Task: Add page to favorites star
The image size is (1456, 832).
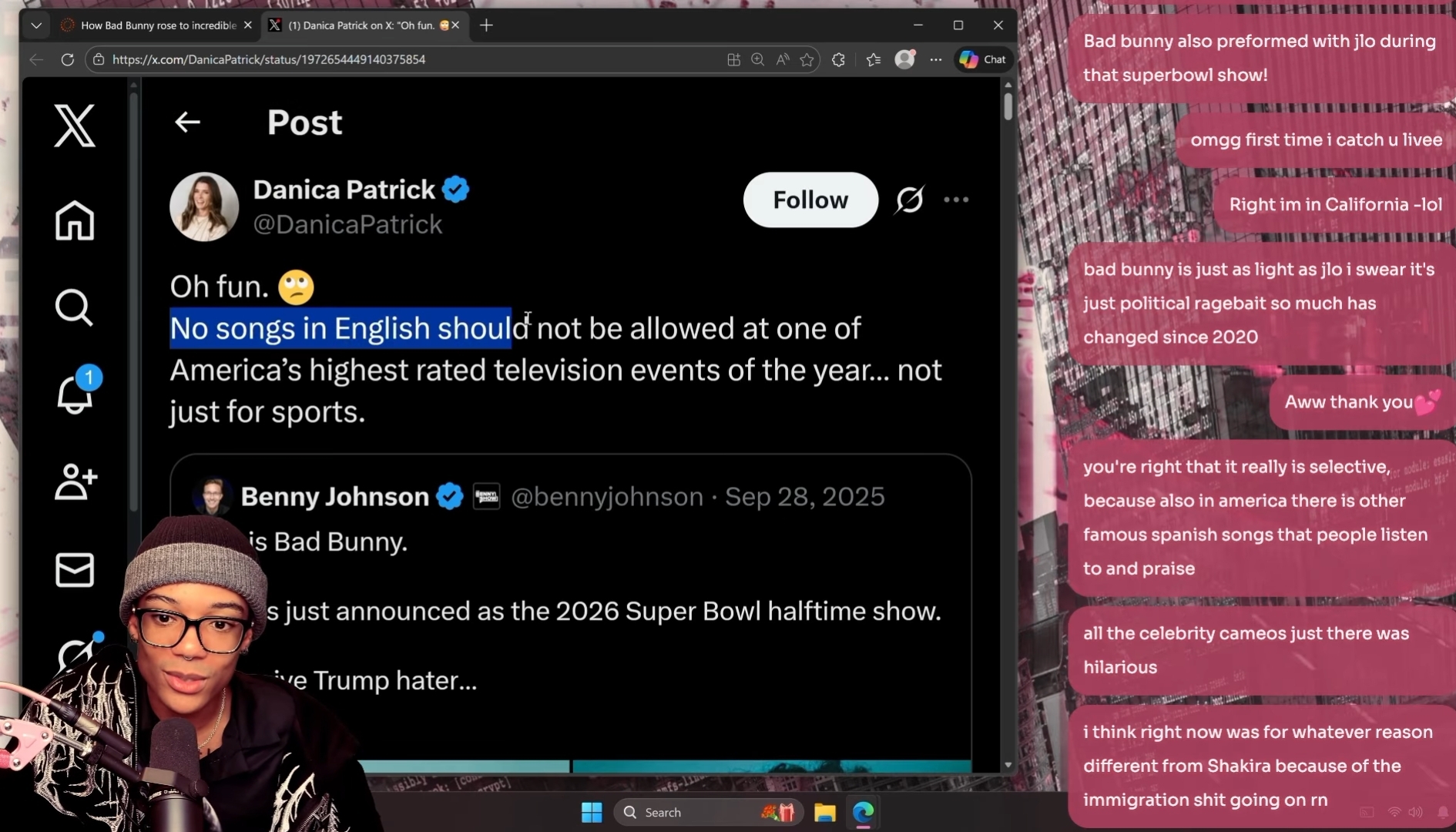Action: coord(807,59)
